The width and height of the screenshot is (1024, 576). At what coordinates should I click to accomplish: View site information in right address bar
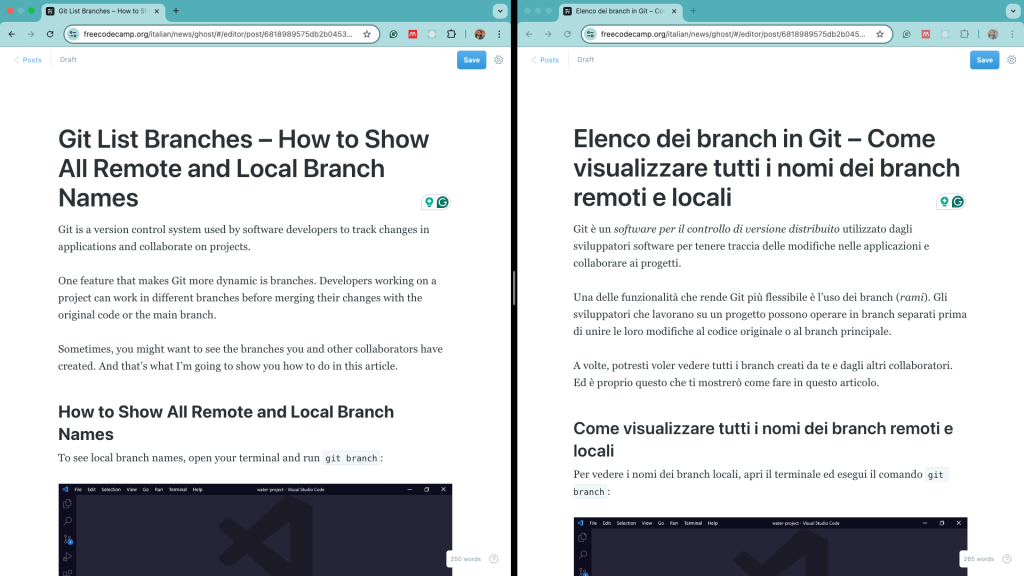(590, 34)
